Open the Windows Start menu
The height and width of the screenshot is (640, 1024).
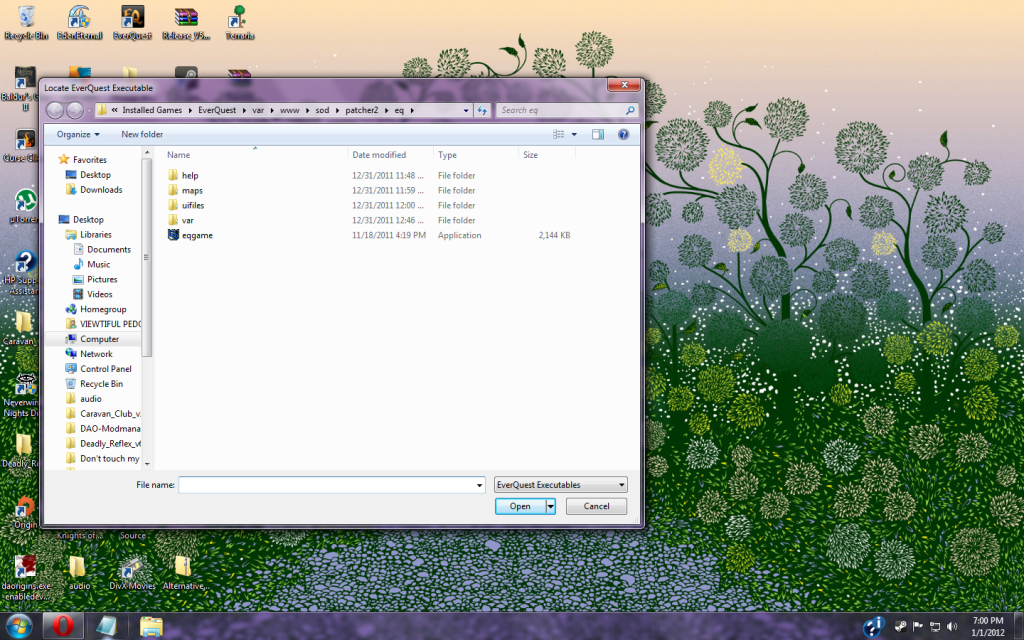pyautogui.click(x=19, y=626)
